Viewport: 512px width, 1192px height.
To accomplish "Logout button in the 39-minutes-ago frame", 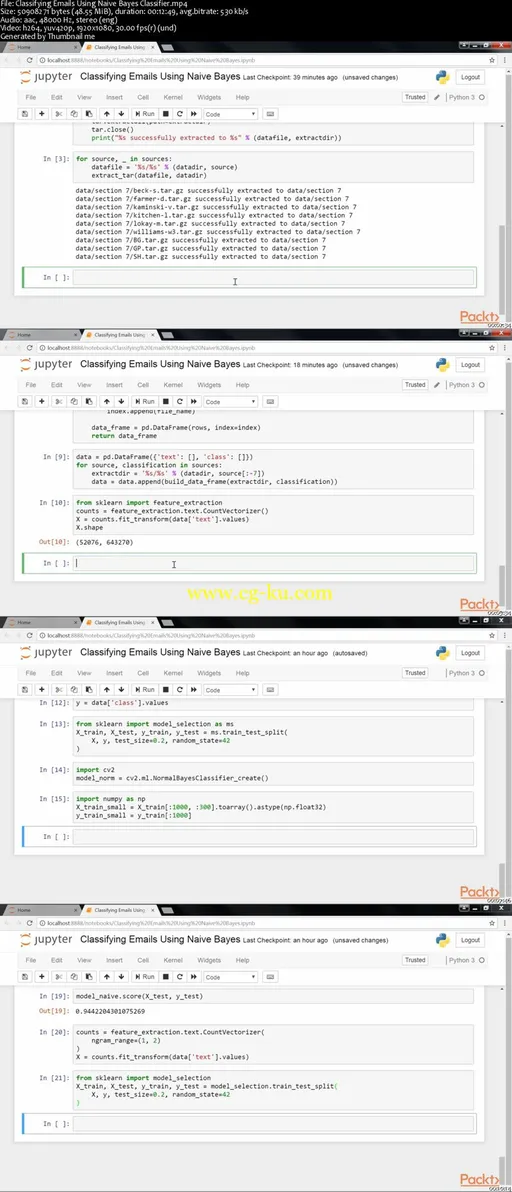I will pyautogui.click(x=470, y=77).
